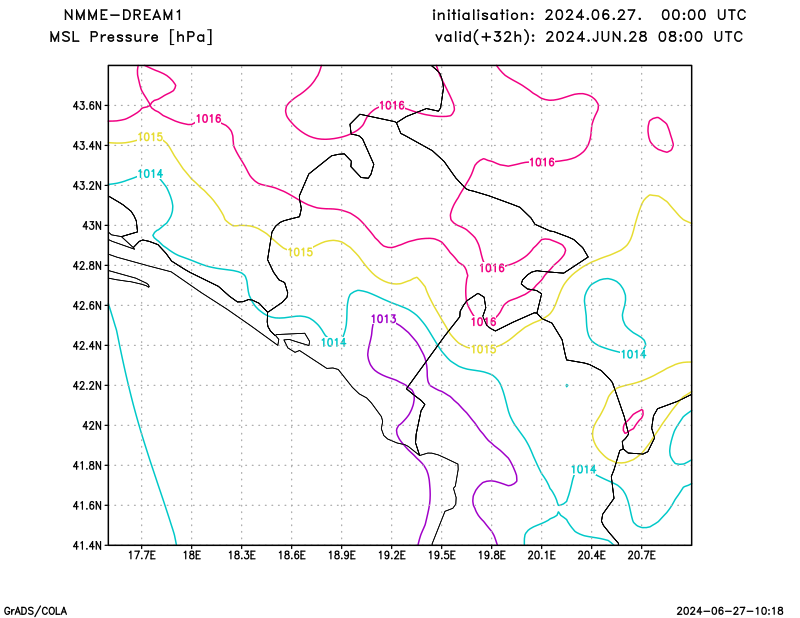
Task: Click the 1015 label at 43.4N latitude
Action: [151, 137]
